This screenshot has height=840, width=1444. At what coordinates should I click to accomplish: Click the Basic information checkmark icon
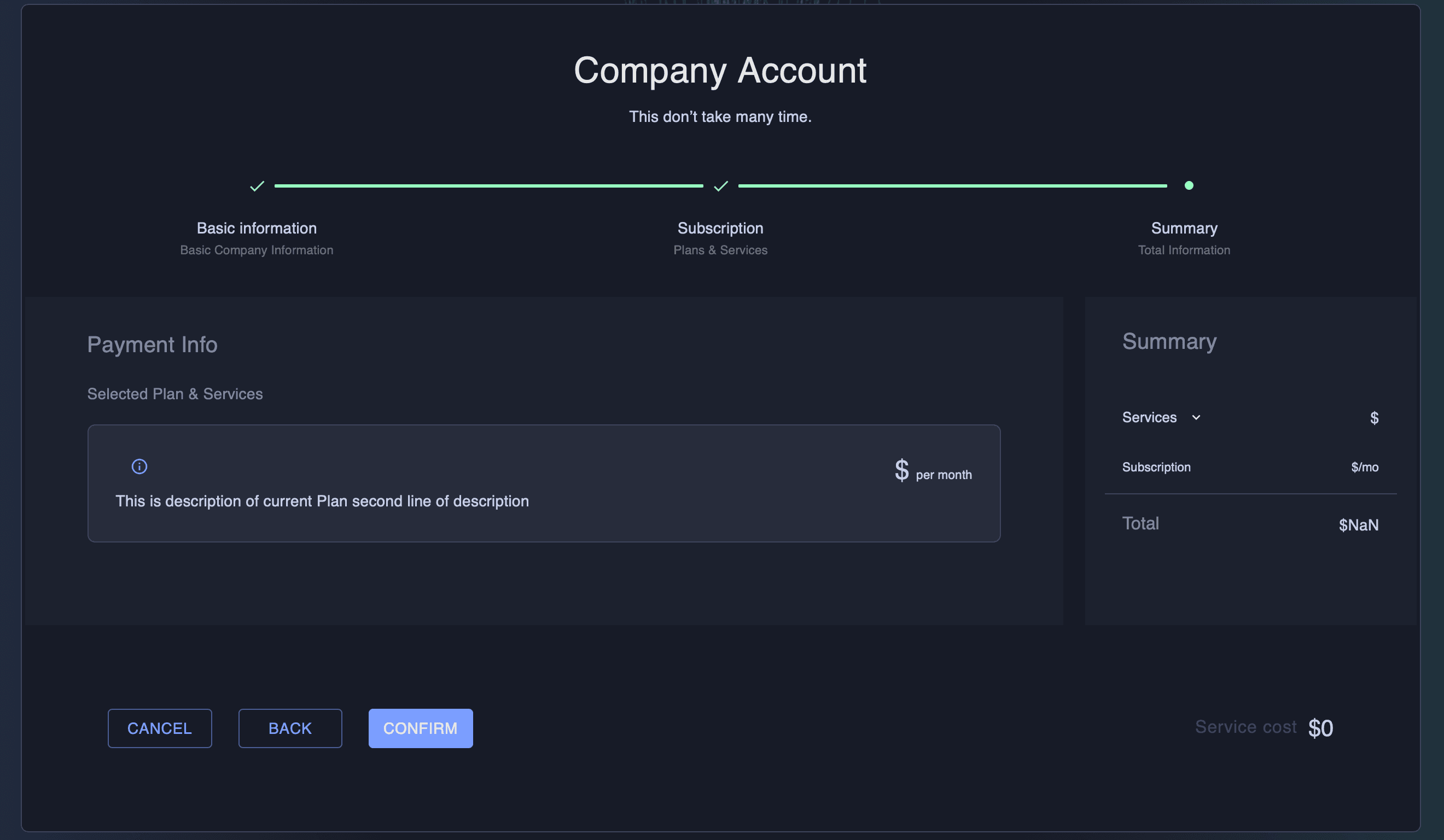pyautogui.click(x=257, y=185)
